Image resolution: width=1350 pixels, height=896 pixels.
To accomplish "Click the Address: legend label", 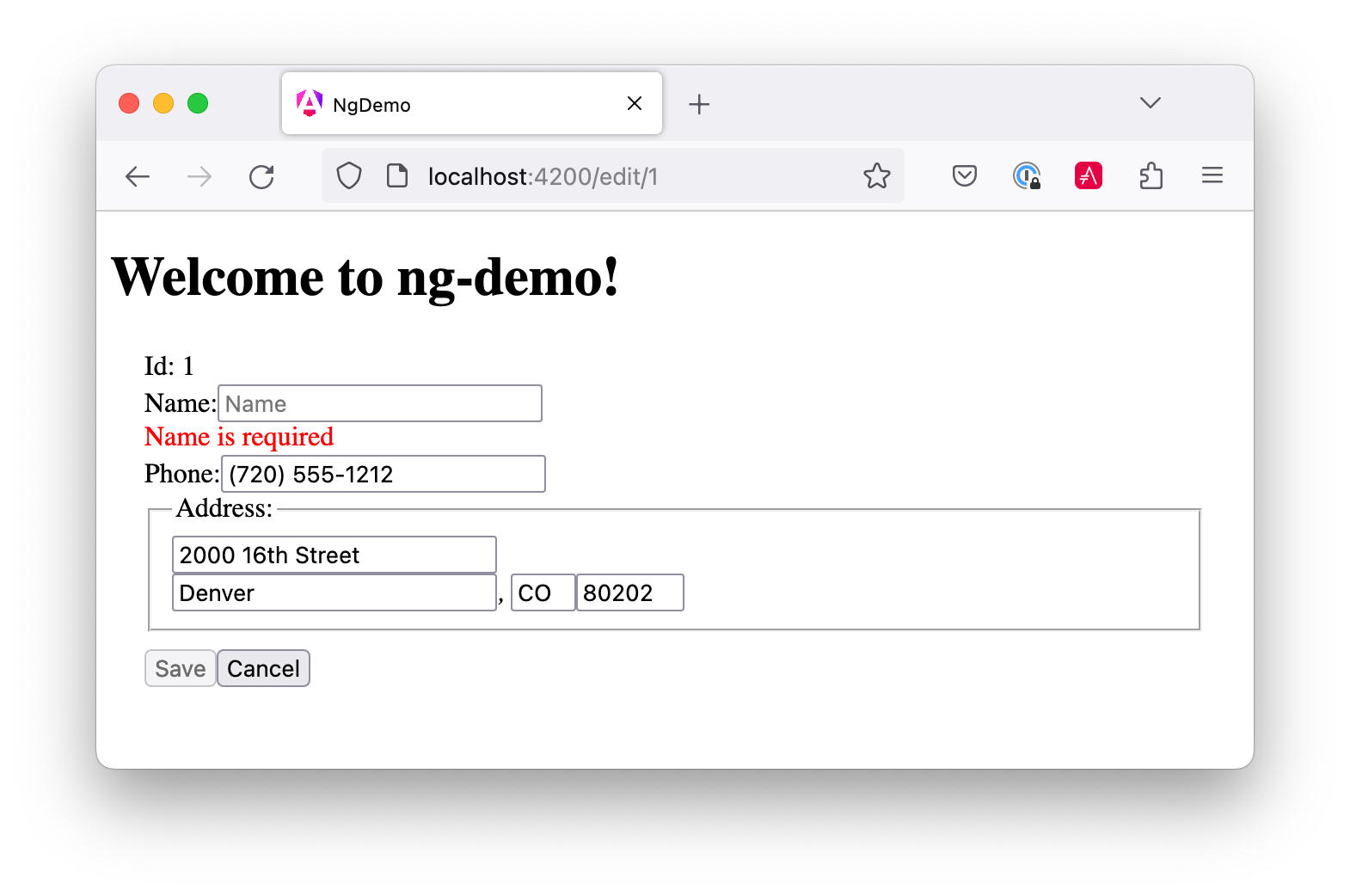I will pos(224,508).
